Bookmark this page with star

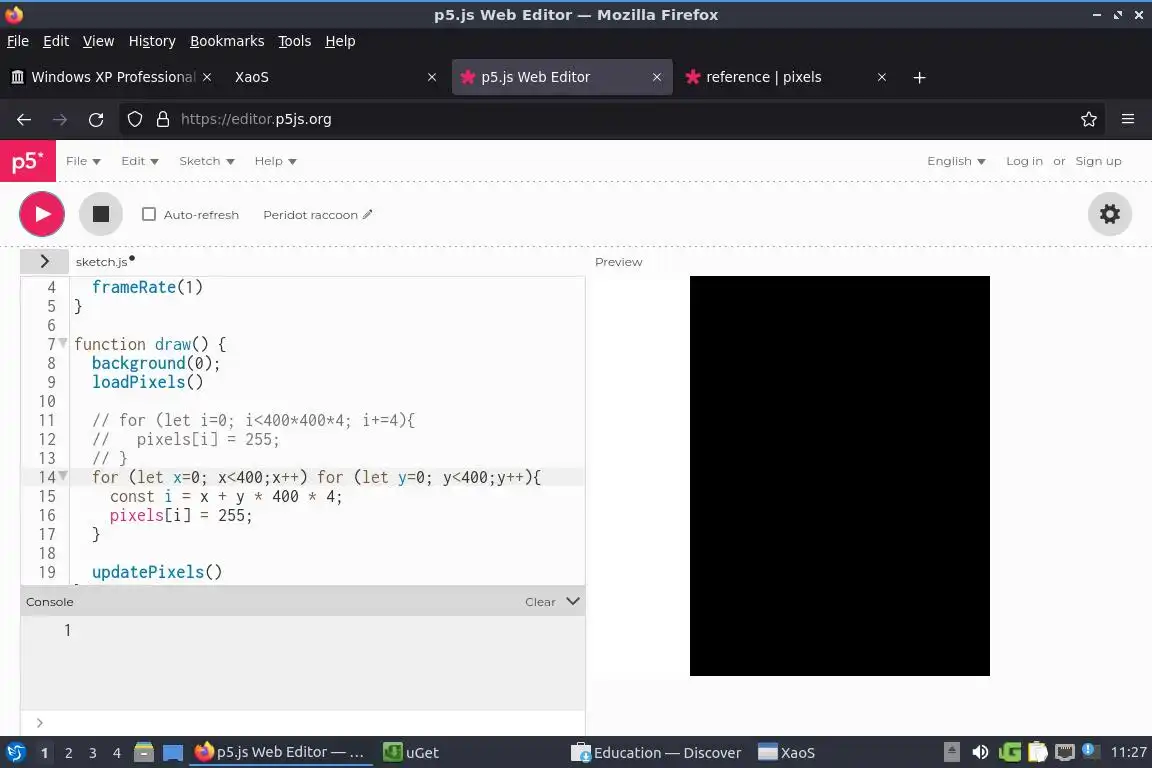[x=1089, y=119]
